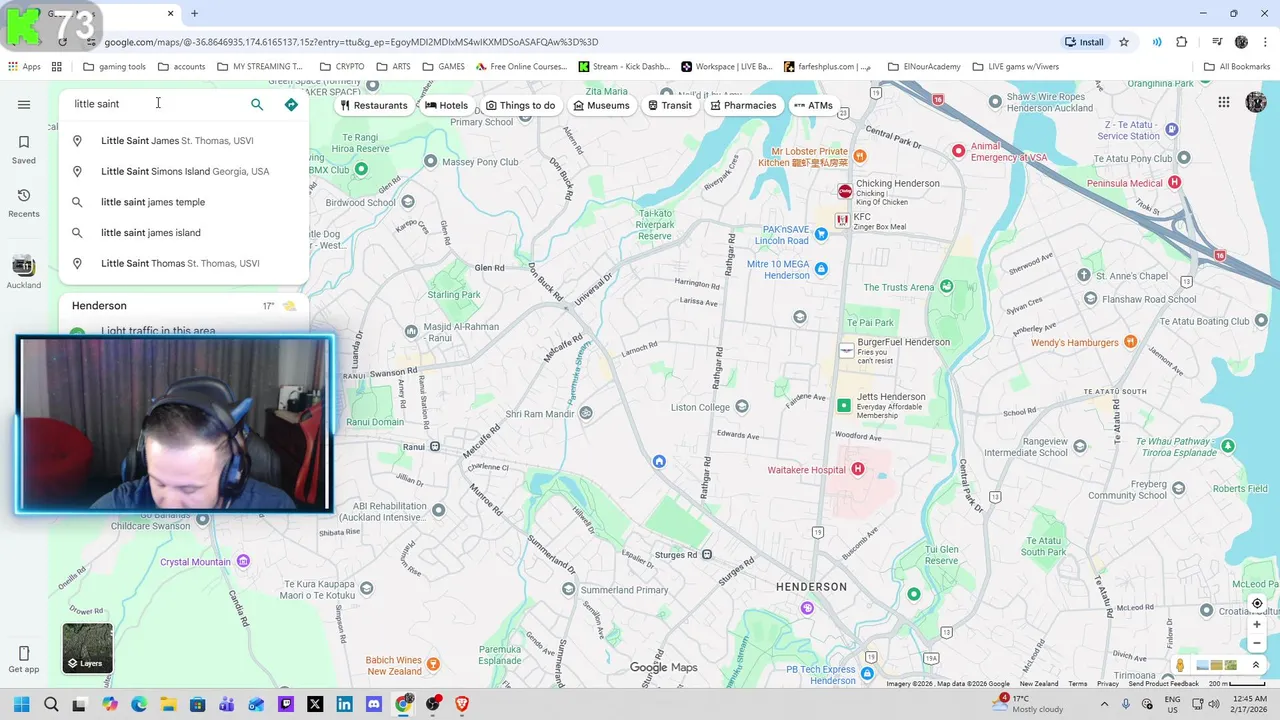Filter map by Things to do
The width and height of the screenshot is (1280, 720).
(x=520, y=105)
